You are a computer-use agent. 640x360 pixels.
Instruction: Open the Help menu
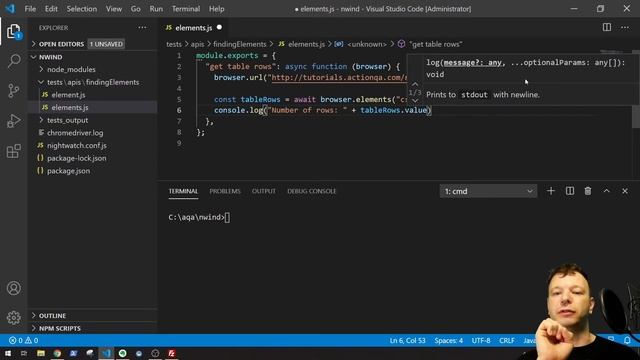pyautogui.click(x=217, y=9)
